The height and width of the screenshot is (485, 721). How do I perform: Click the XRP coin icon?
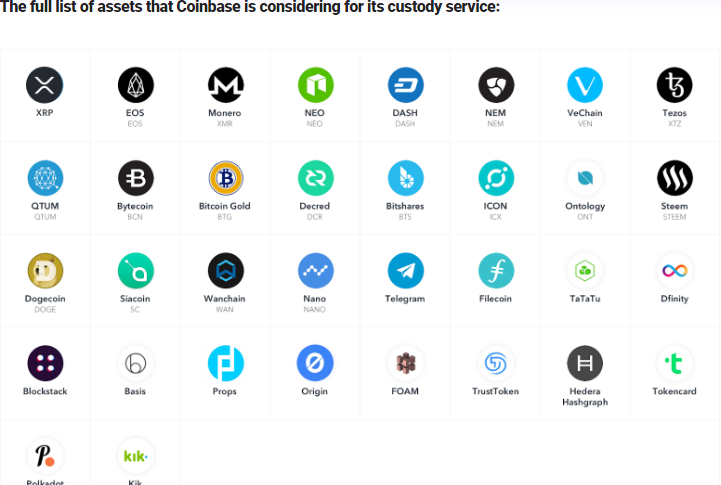pyautogui.click(x=45, y=85)
